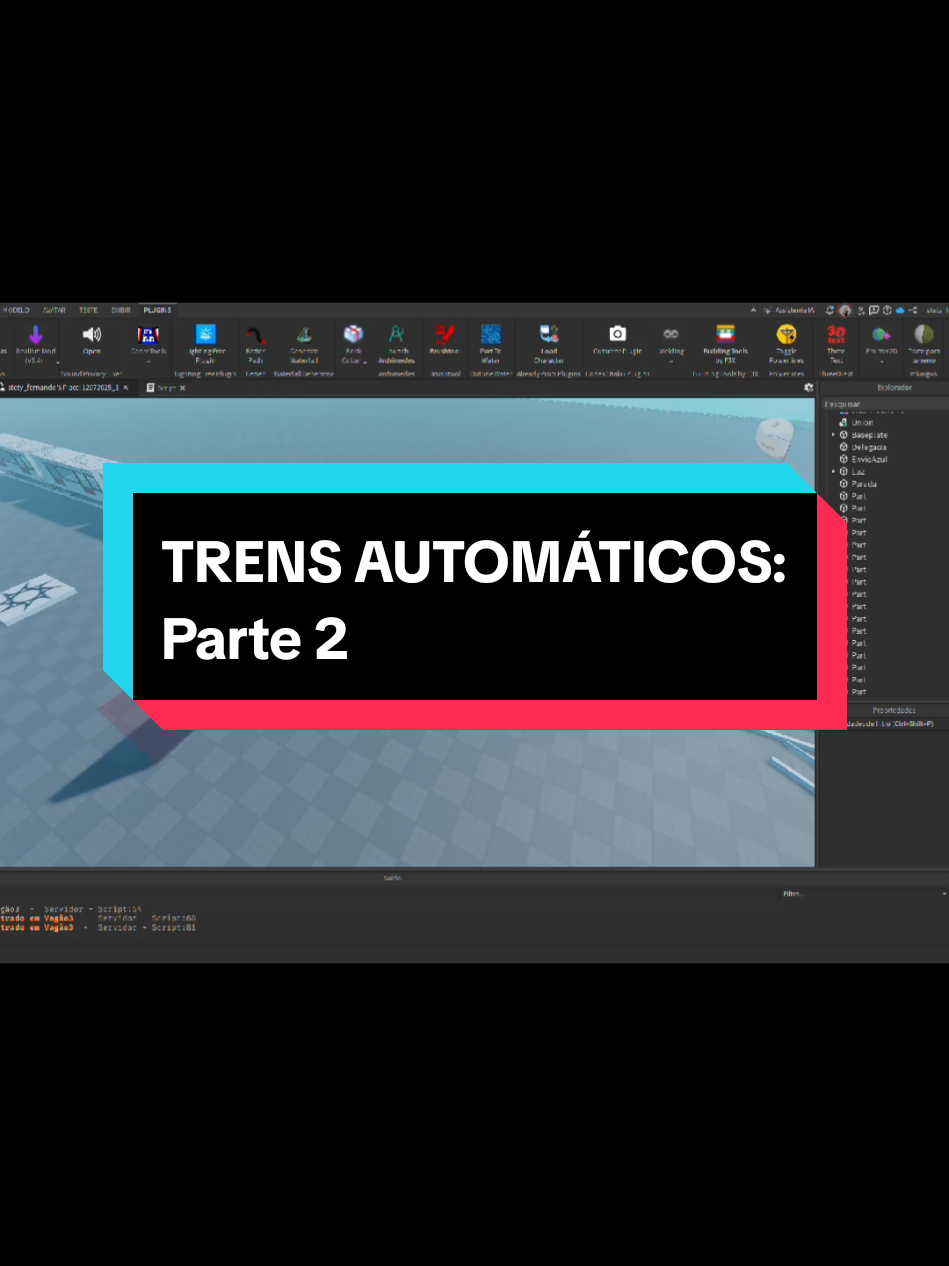Expand the Realism Mod dropdown arrow
949x1266 pixels.
coord(57,362)
